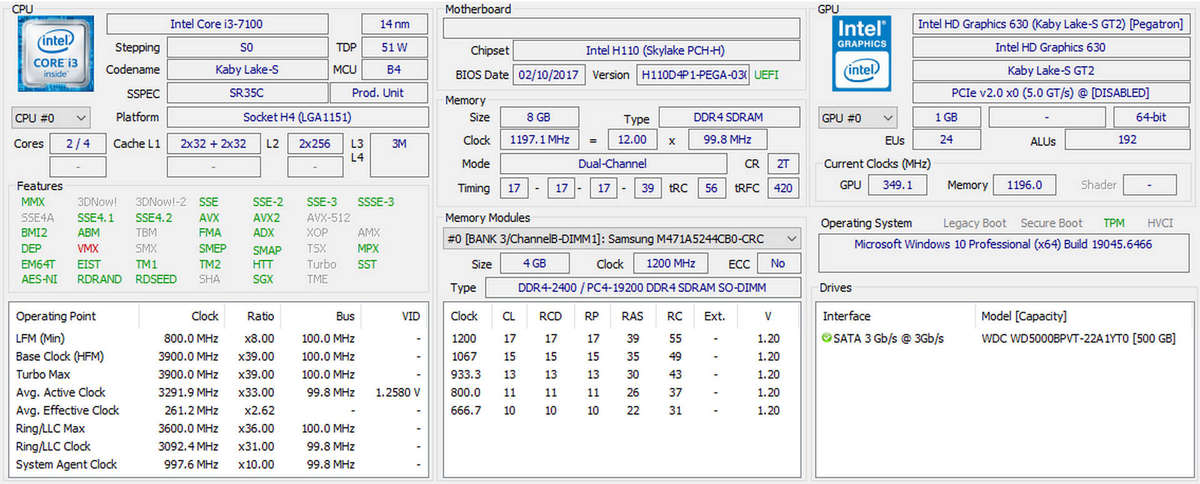Image resolution: width=1200 pixels, height=484 pixels.
Task: Click the Legacy Boot indicator
Action: 975,223
